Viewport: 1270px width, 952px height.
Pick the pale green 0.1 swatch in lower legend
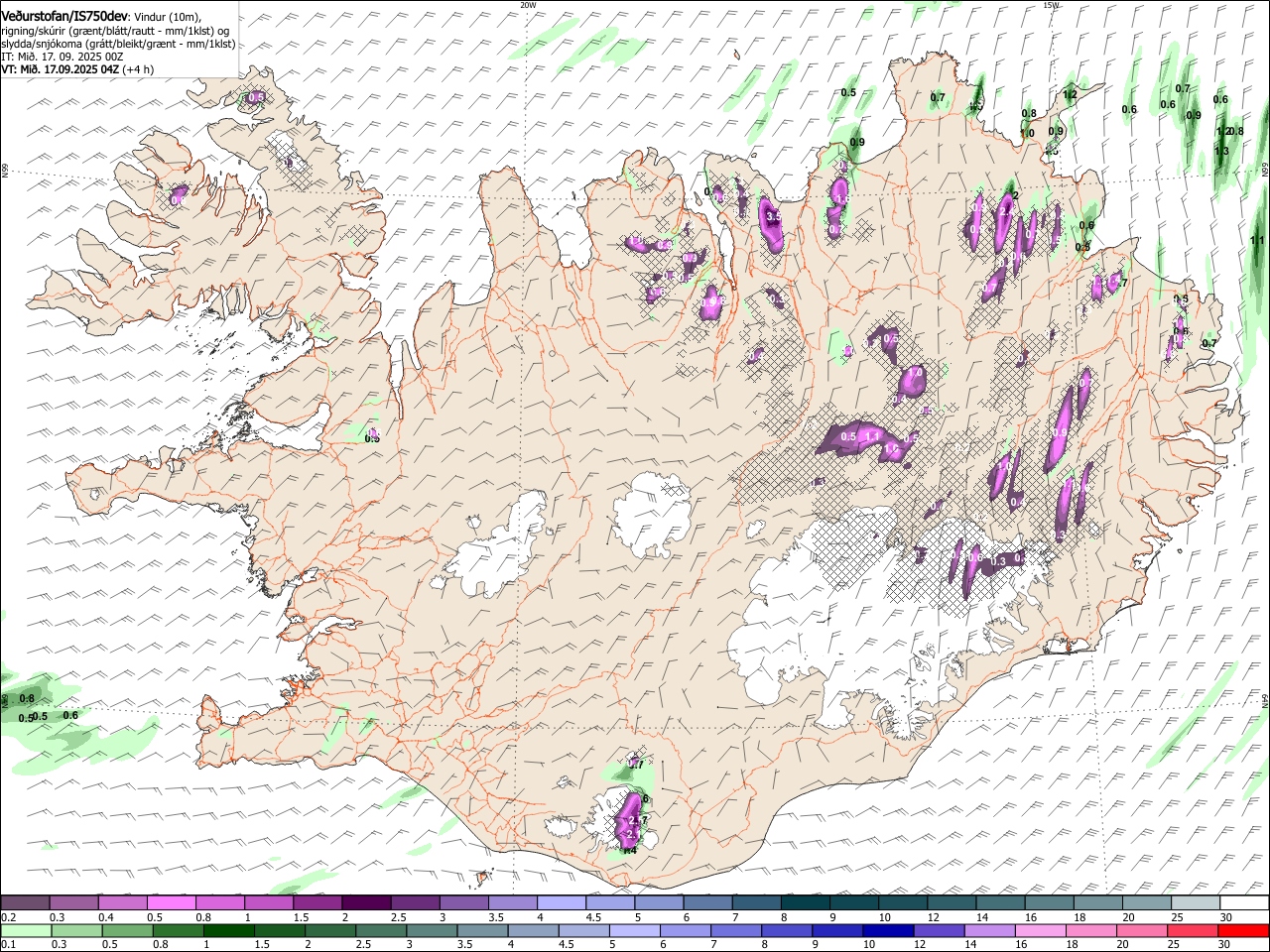pos(26,930)
